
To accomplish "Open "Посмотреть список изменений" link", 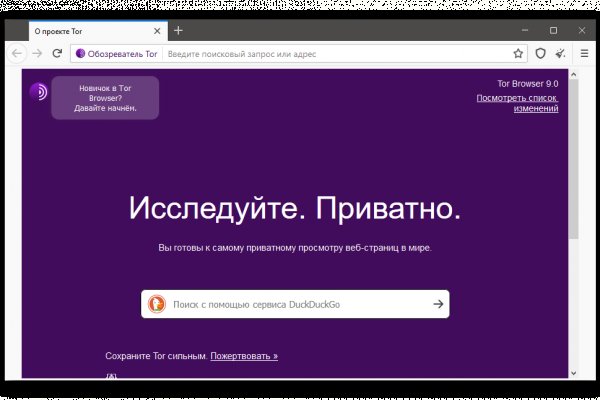I will pyautogui.click(x=517, y=103).
